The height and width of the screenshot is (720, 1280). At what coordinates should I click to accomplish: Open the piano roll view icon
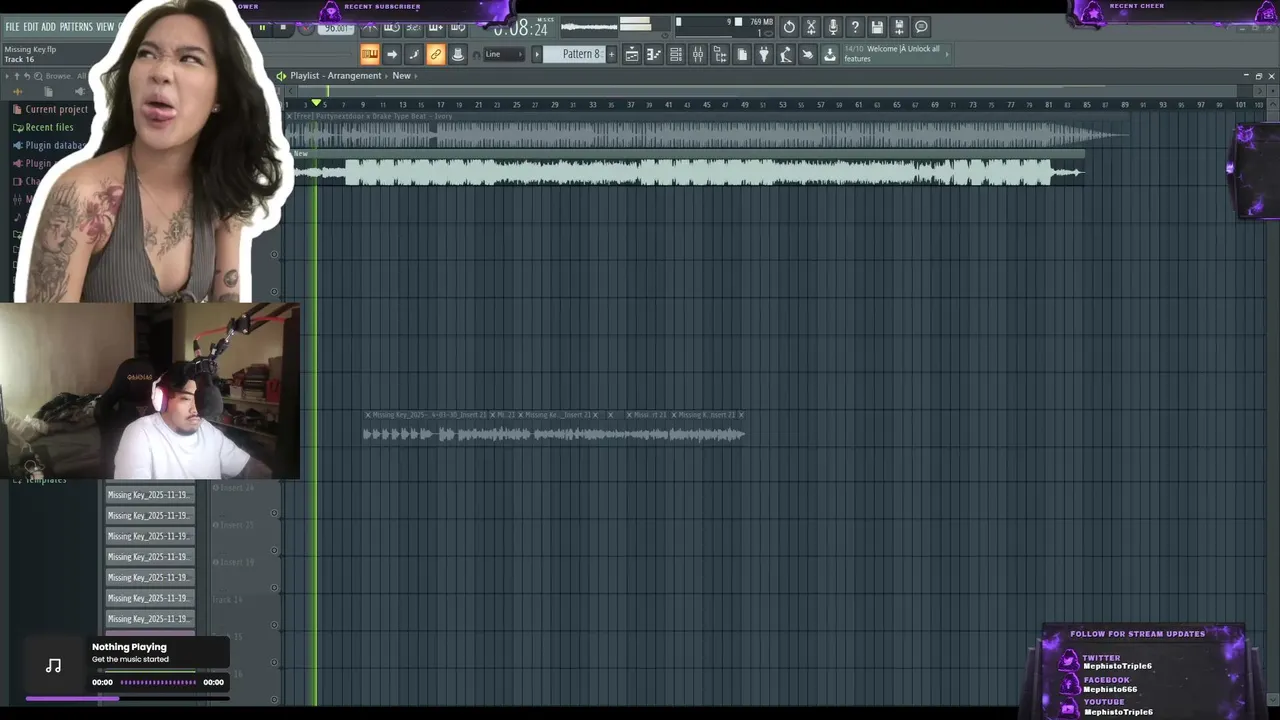pyautogui.click(x=654, y=54)
